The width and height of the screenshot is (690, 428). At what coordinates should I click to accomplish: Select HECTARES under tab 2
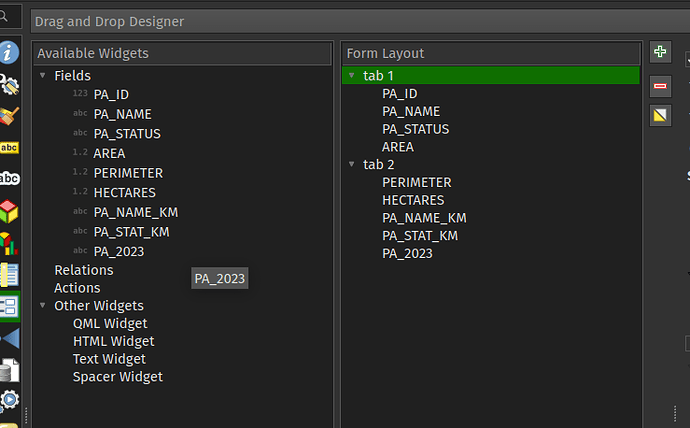[x=413, y=200]
